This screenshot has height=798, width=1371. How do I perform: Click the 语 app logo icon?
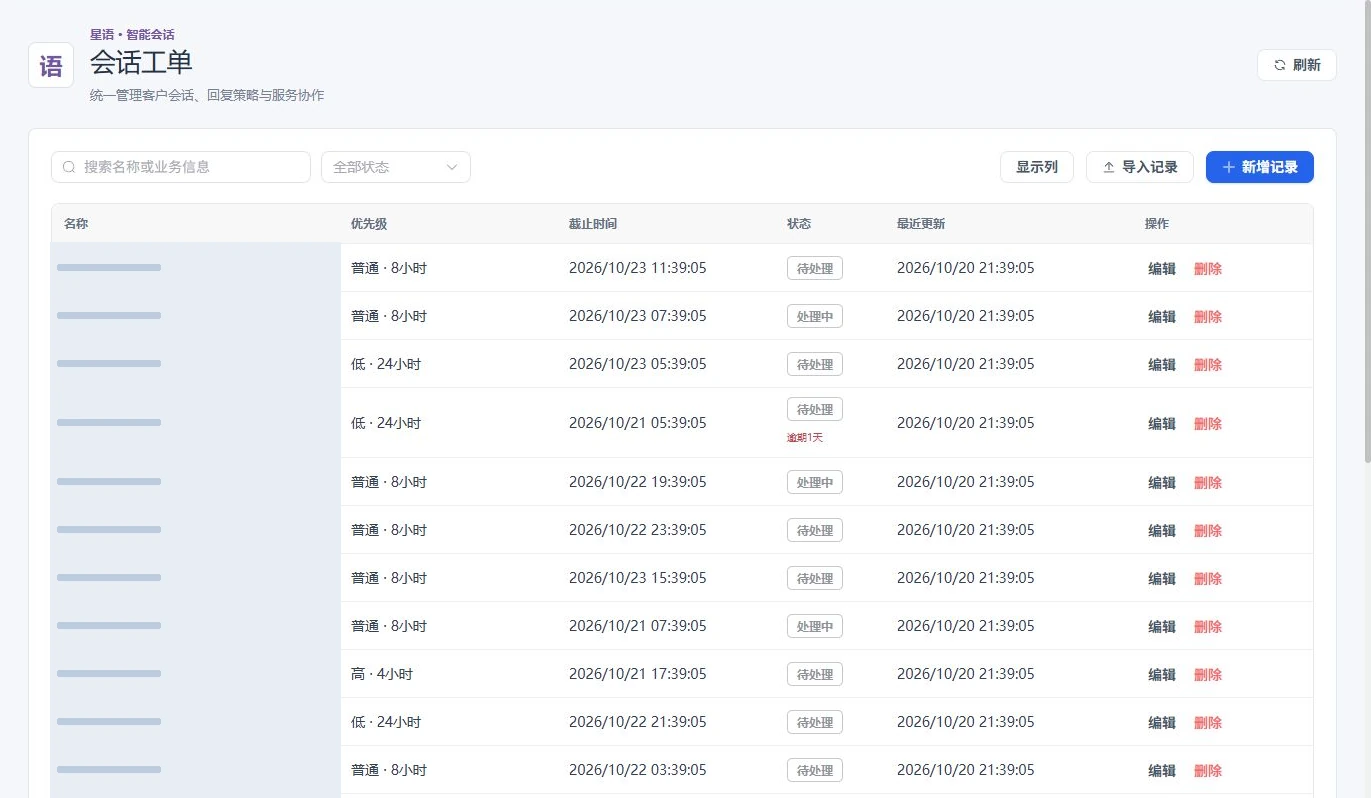[51, 65]
